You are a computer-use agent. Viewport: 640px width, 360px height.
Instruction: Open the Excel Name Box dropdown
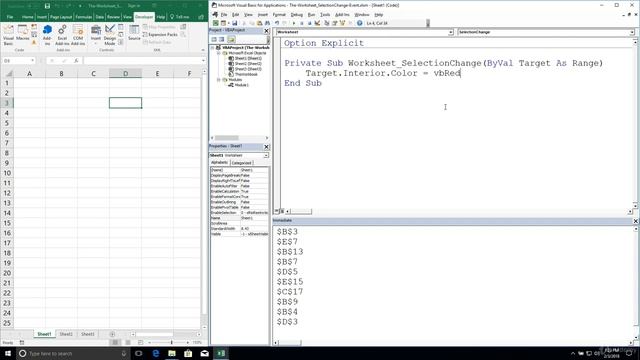32,61
